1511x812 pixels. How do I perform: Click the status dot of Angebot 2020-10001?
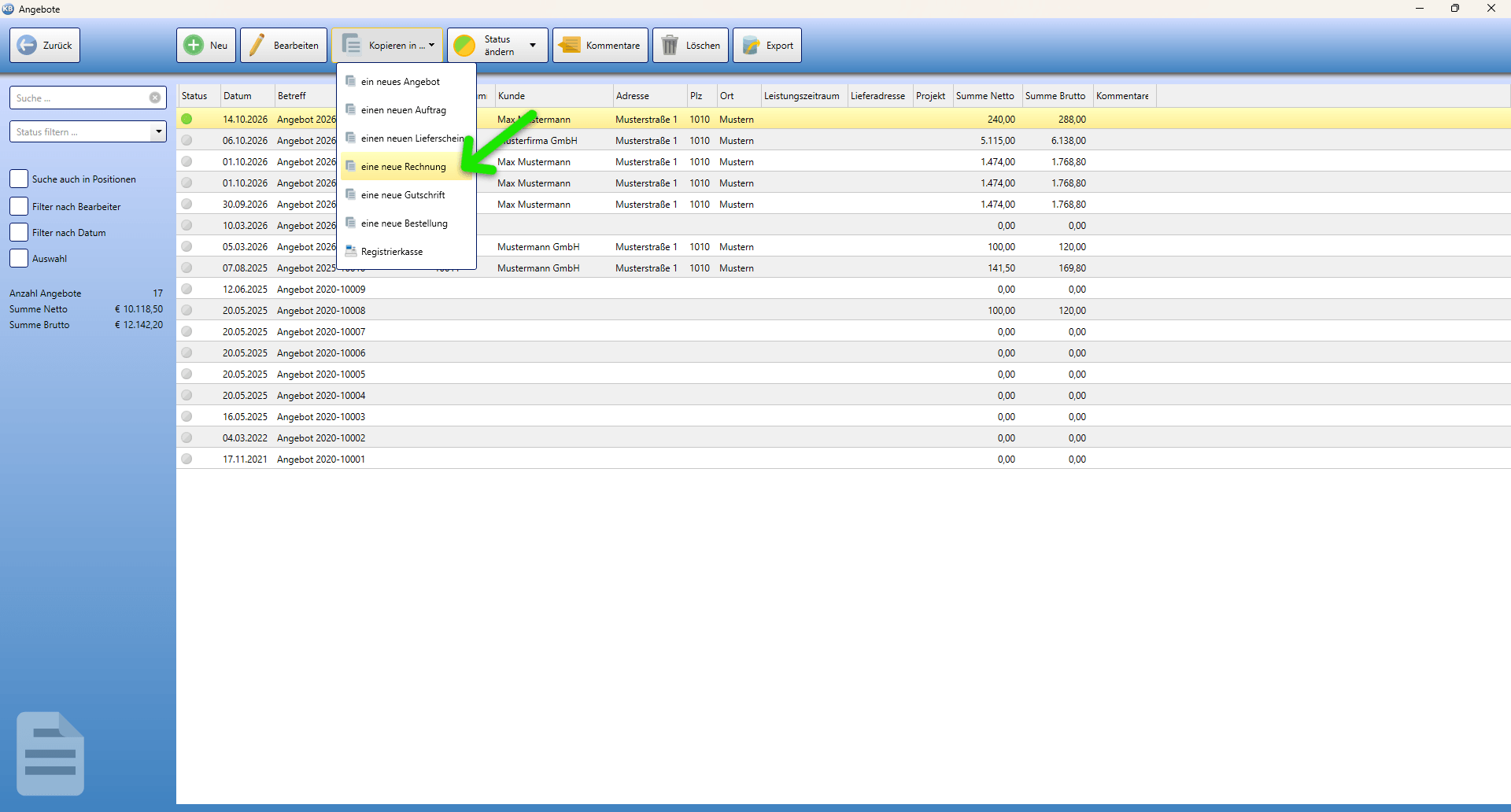pos(187,459)
